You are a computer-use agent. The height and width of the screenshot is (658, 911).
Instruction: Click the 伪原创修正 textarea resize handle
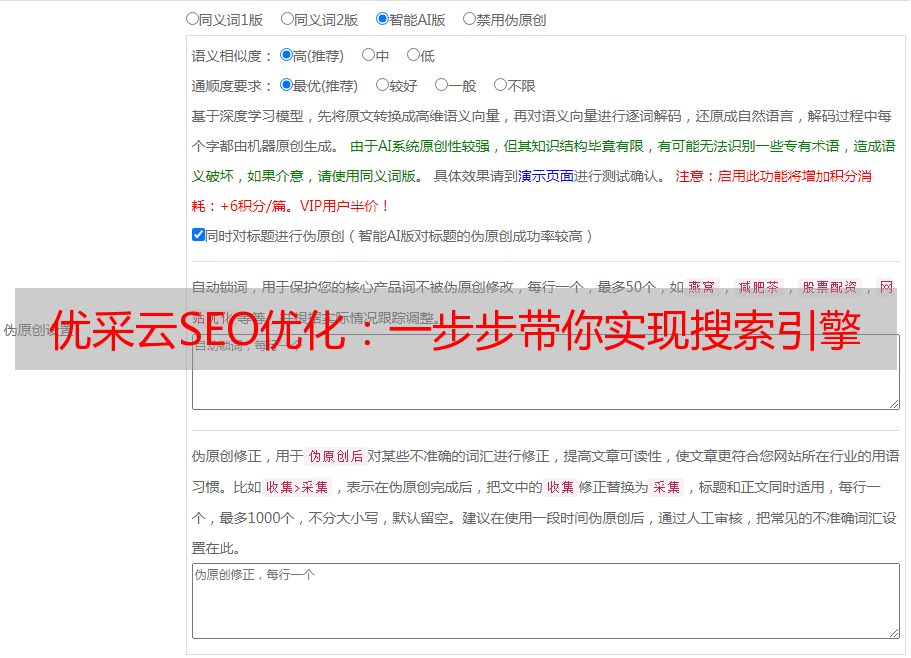(893, 632)
